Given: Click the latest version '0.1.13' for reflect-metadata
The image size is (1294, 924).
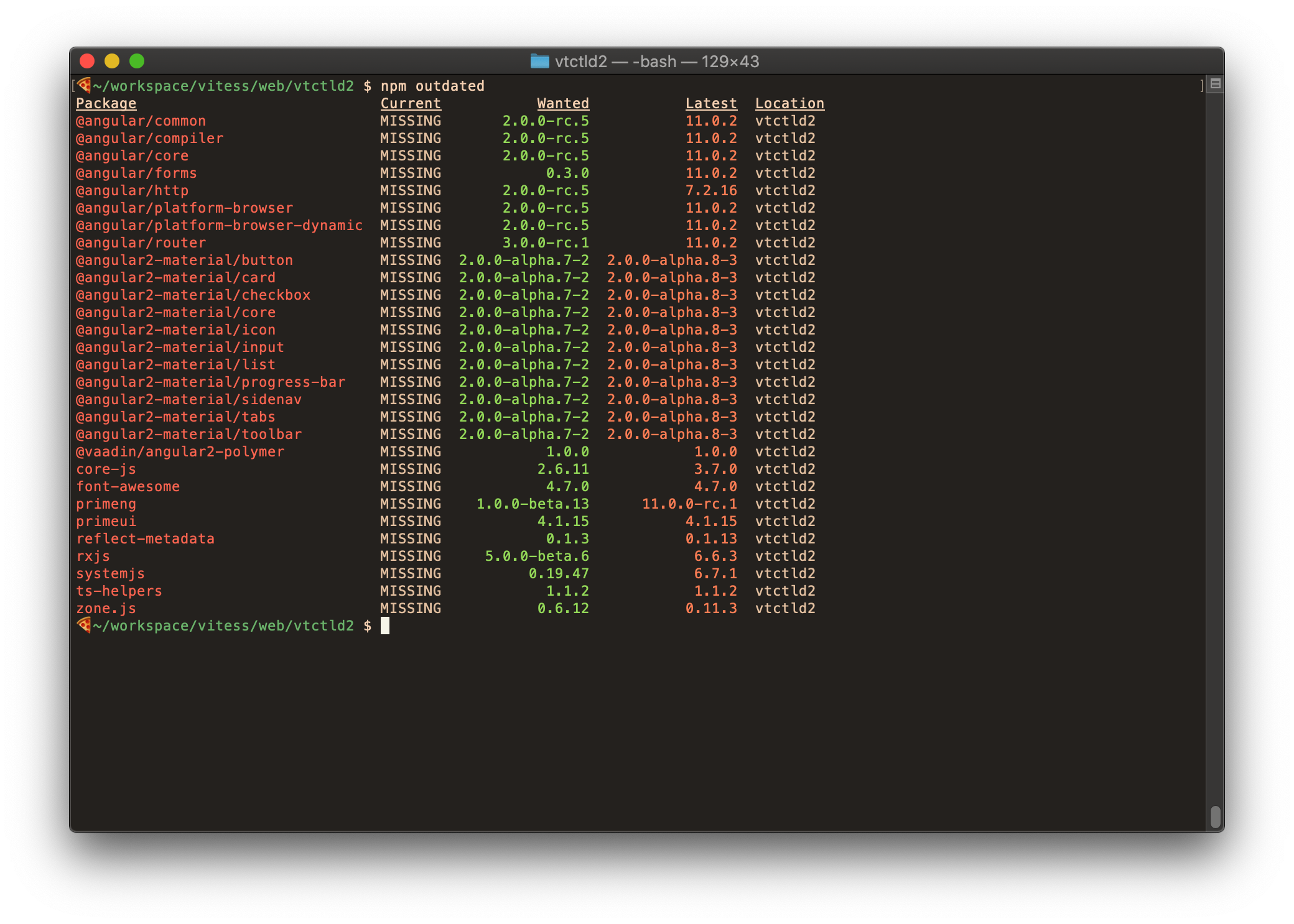Looking at the screenshot, I should coord(711,538).
